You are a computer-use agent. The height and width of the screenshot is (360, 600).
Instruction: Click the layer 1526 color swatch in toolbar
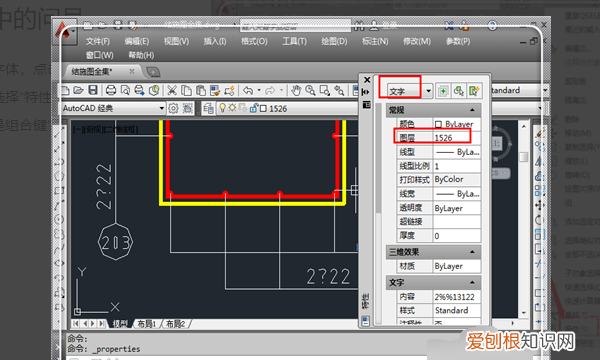tap(263, 109)
